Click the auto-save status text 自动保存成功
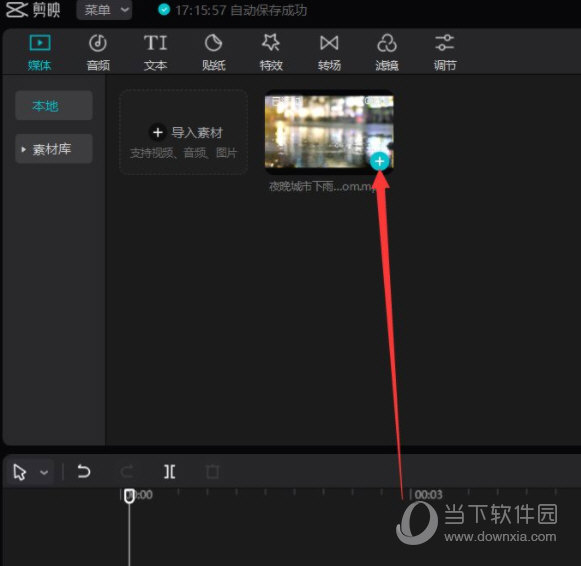The height and width of the screenshot is (566, 581). coord(269,10)
